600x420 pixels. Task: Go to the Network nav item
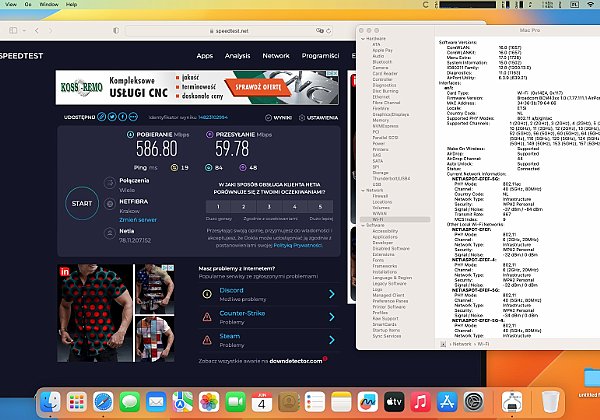pyautogui.click(x=276, y=56)
